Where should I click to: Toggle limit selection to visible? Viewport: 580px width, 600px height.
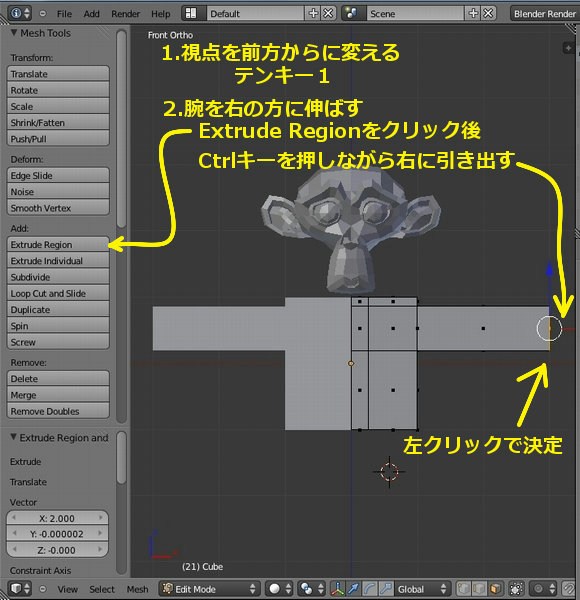coord(516,589)
